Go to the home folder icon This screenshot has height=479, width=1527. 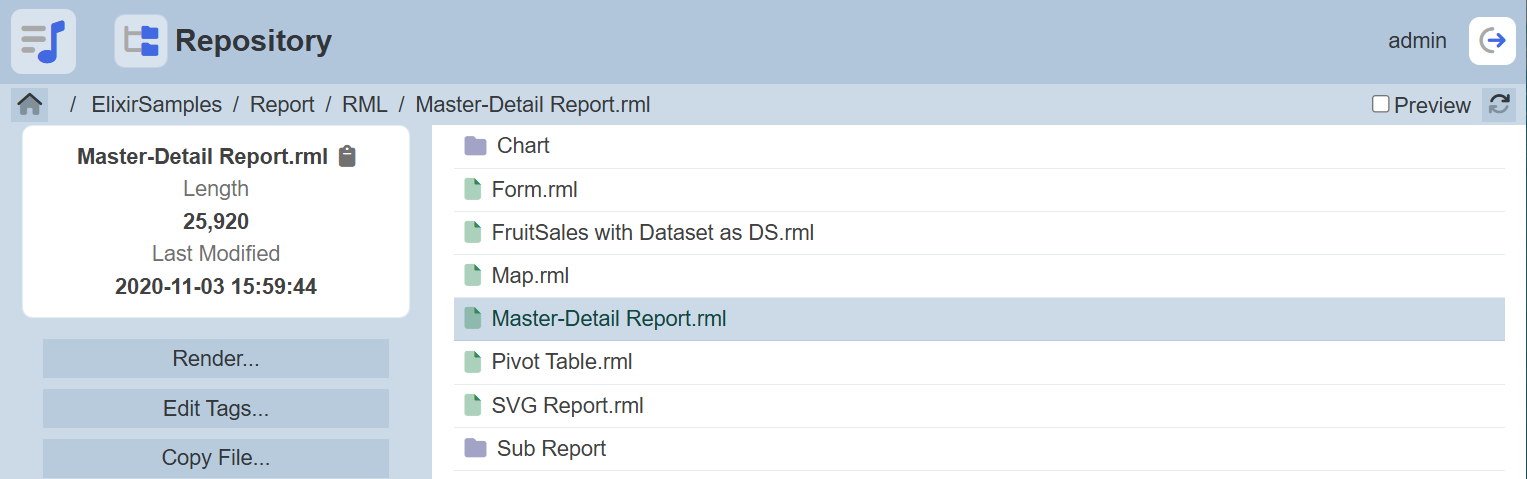29,104
